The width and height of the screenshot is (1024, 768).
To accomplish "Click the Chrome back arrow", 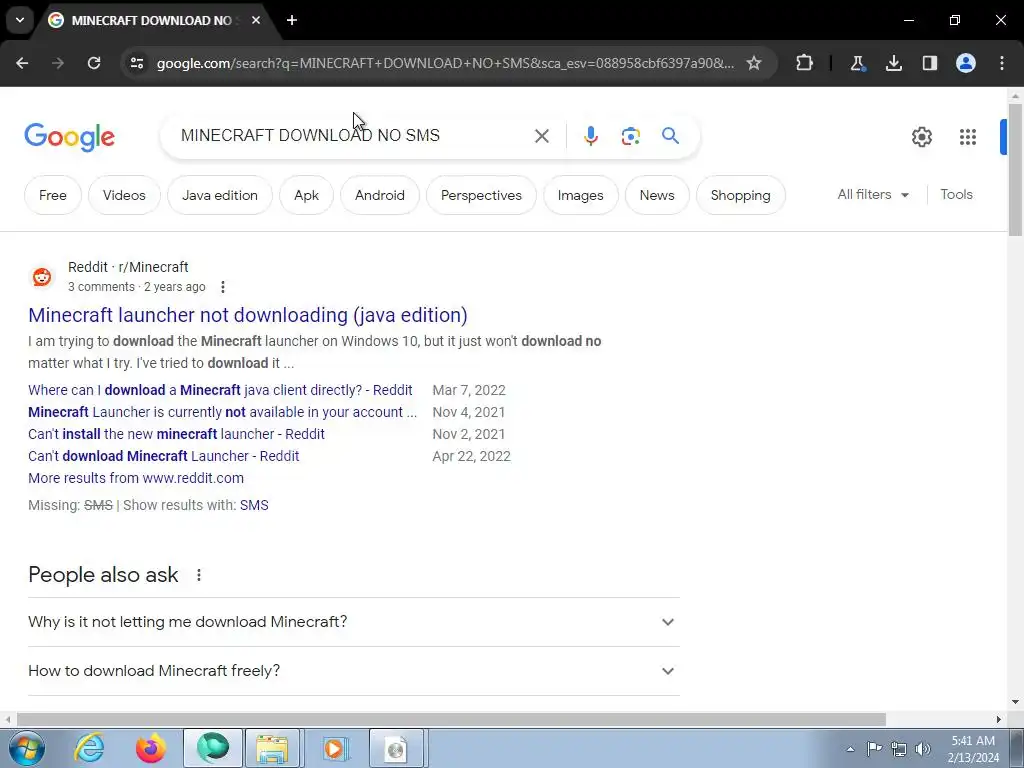I will coord(22,63).
